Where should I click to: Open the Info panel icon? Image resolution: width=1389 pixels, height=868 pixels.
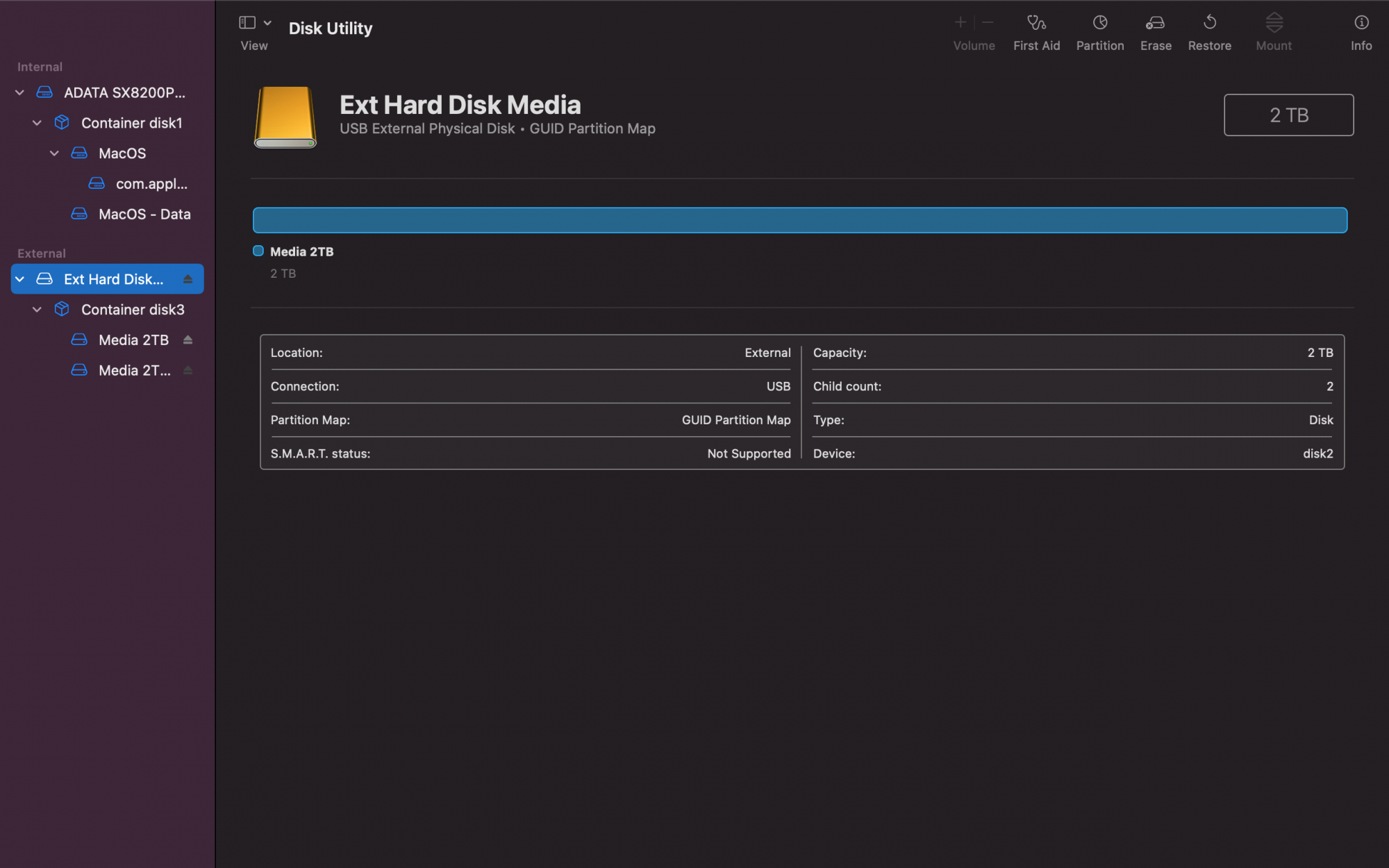tap(1362, 22)
